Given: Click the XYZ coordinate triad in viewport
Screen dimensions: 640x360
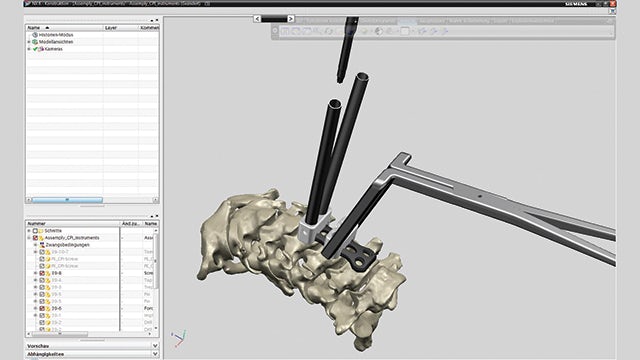Looking at the screenshot, I should 179,338.
